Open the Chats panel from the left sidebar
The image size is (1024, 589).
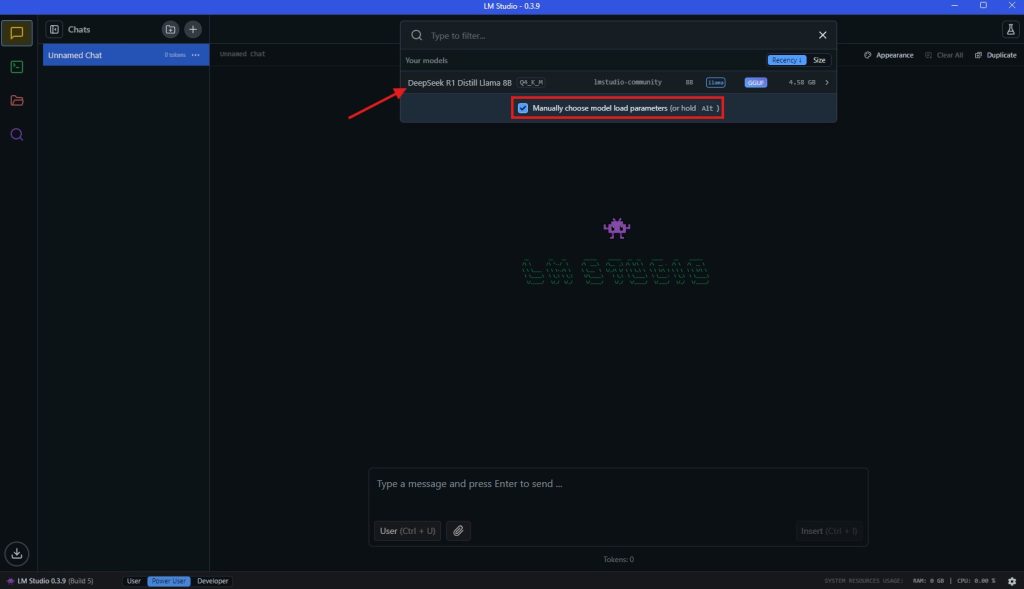pyautogui.click(x=16, y=33)
